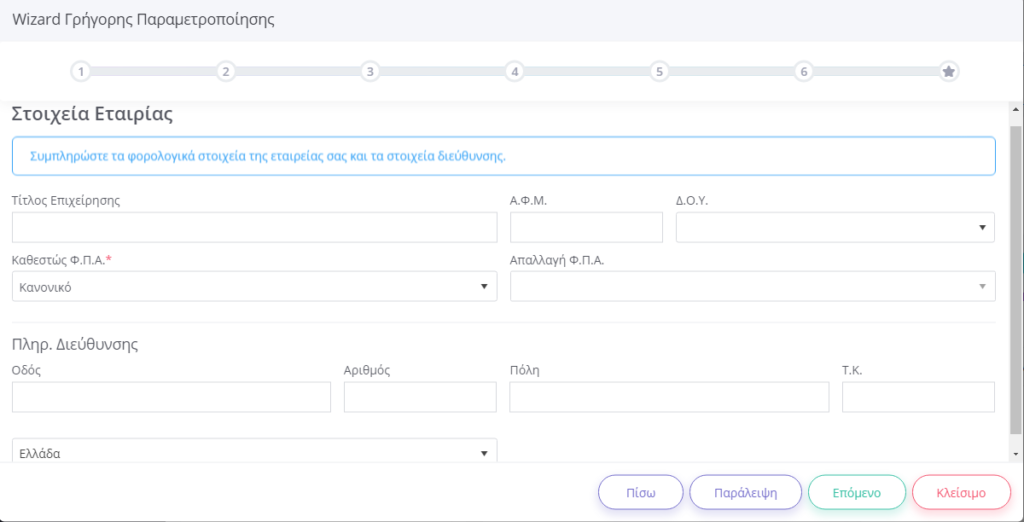Select the Αριθμός number field
Screen dimensions: 1024x522
point(420,397)
